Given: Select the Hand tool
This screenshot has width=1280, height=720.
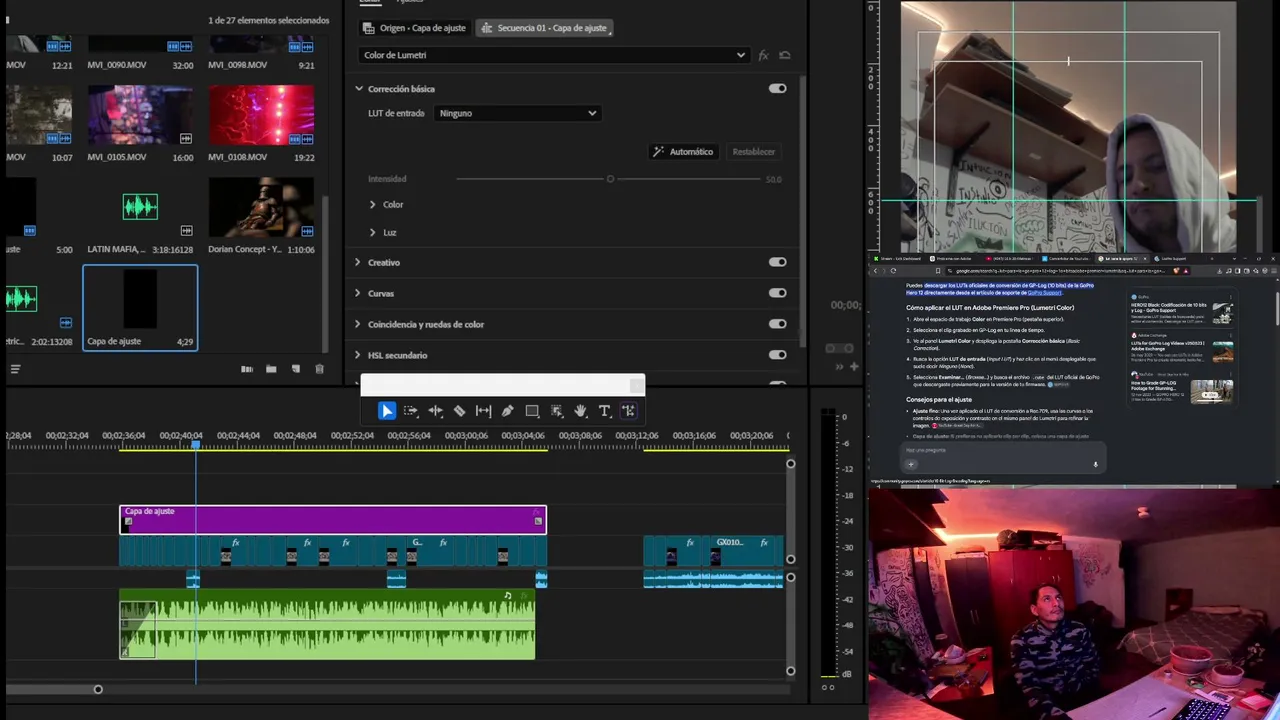Looking at the screenshot, I should pos(580,411).
